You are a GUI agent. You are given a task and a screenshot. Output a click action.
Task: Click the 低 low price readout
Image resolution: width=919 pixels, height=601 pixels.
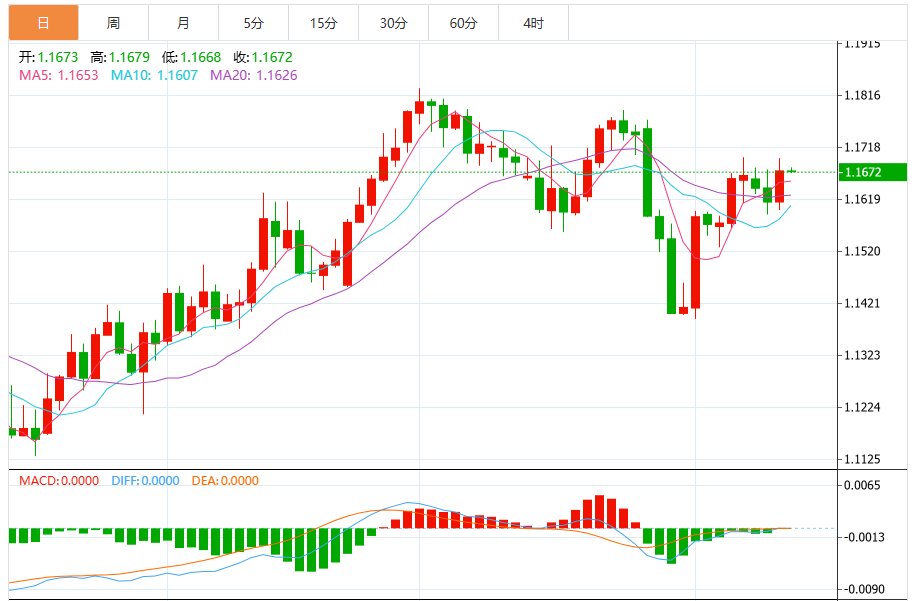191,57
